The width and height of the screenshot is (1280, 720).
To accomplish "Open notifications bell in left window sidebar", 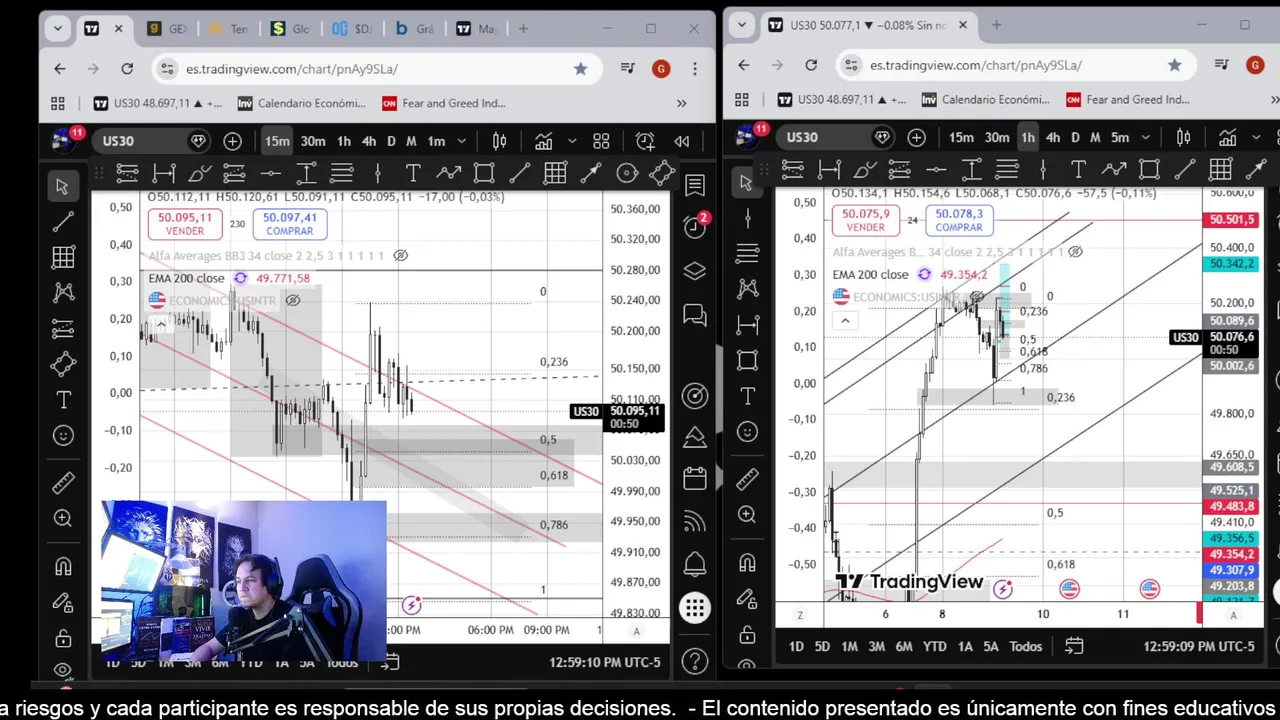I will coord(695,564).
